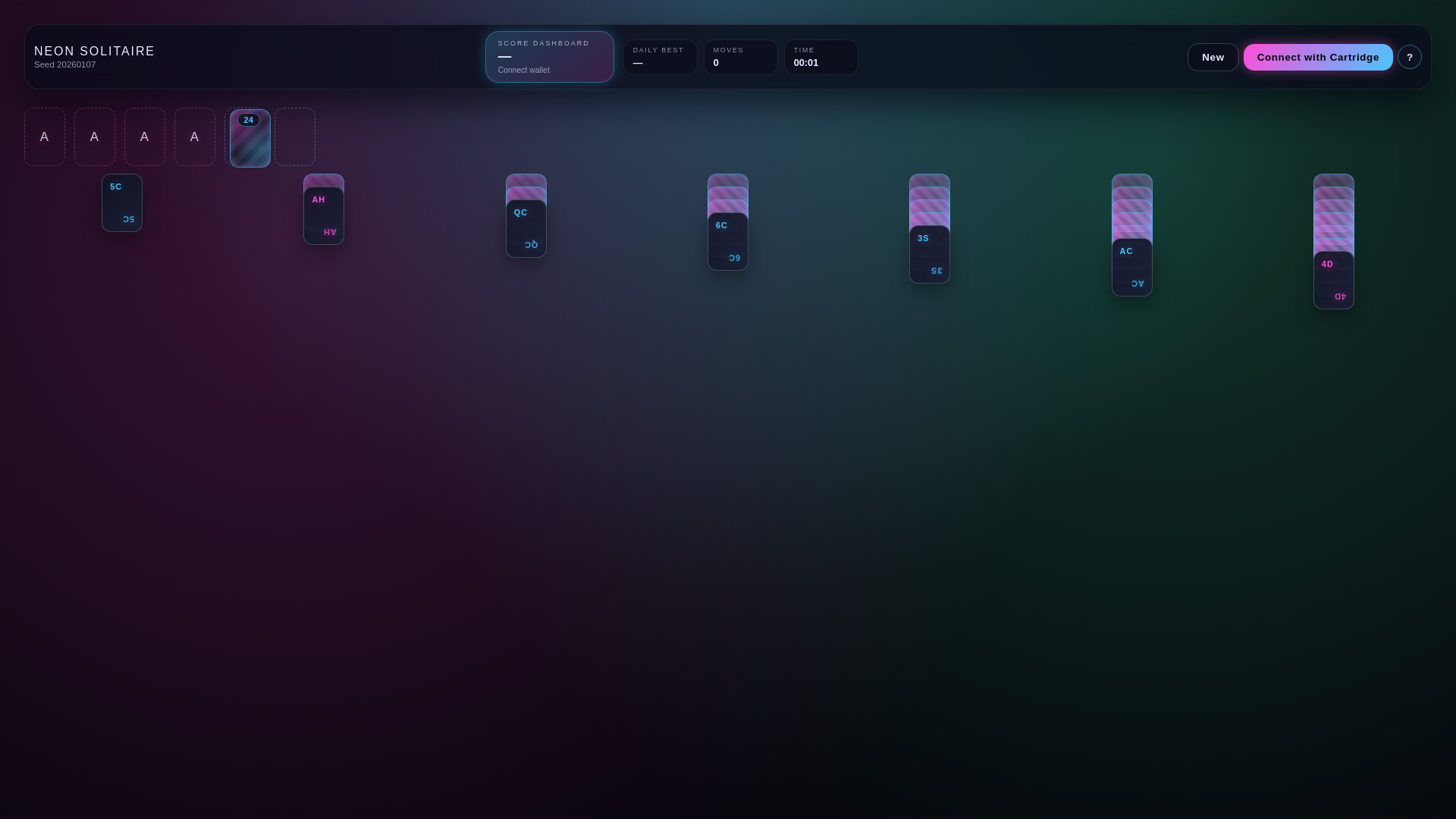Select the 5C card
1456x819 pixels.
(122, 202)
